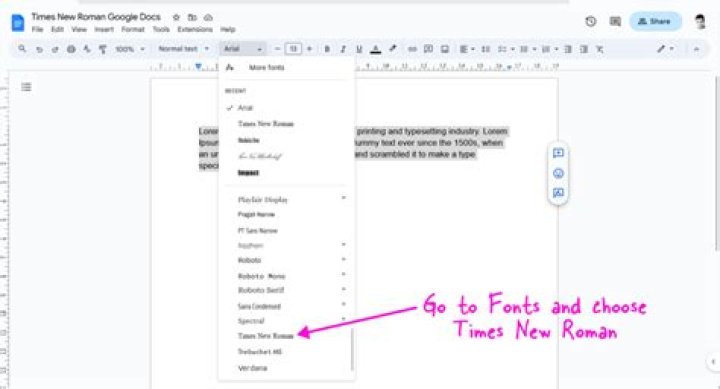Image resolution: width=720 pixels, height=389 pixels.
Task: Expand Roboto Serif font variants arrow
Action: coord(343,289)
